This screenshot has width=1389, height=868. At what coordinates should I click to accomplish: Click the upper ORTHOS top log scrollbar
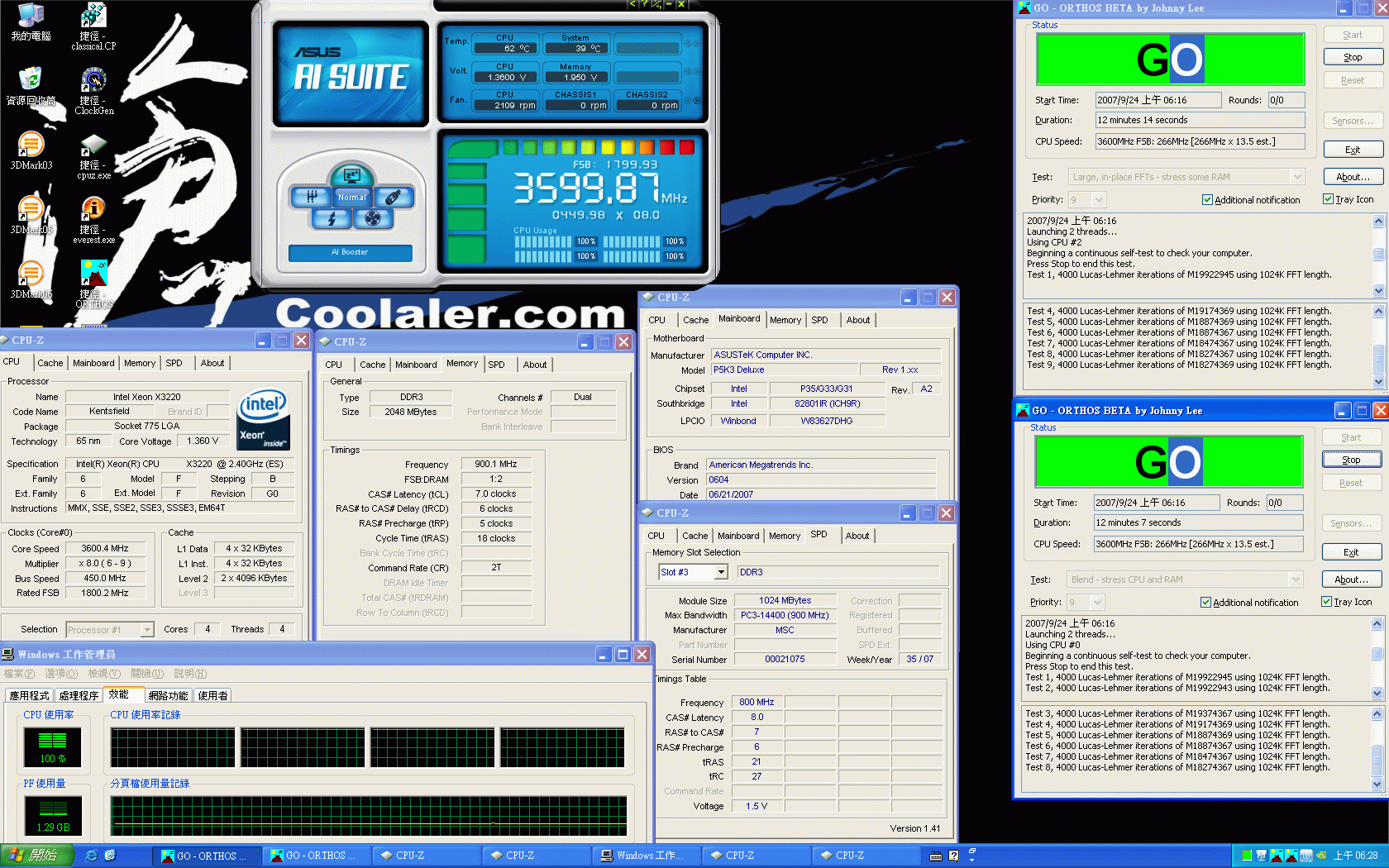coord(1378,255)
